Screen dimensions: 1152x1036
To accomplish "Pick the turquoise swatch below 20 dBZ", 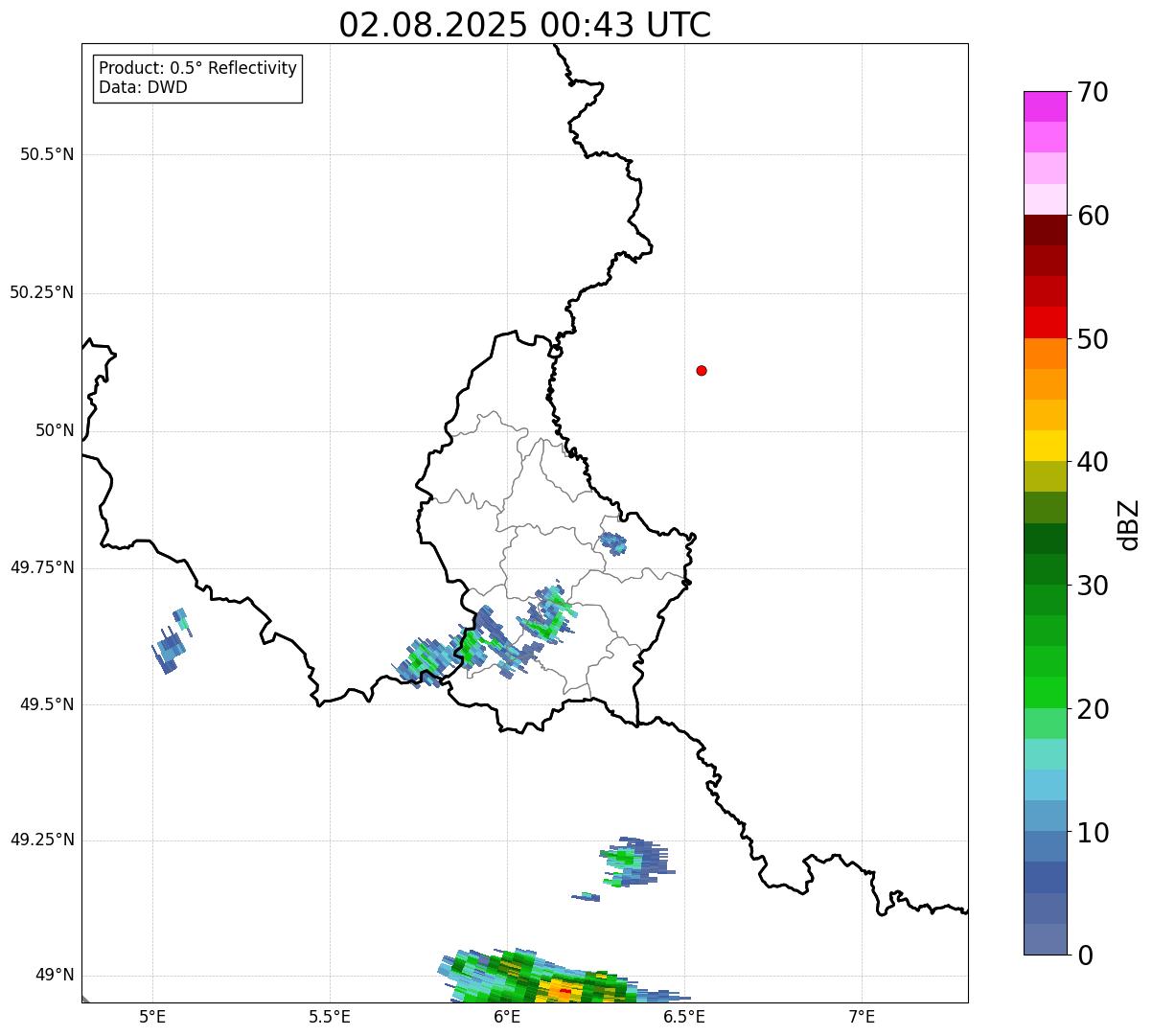I will [1045, 754].
